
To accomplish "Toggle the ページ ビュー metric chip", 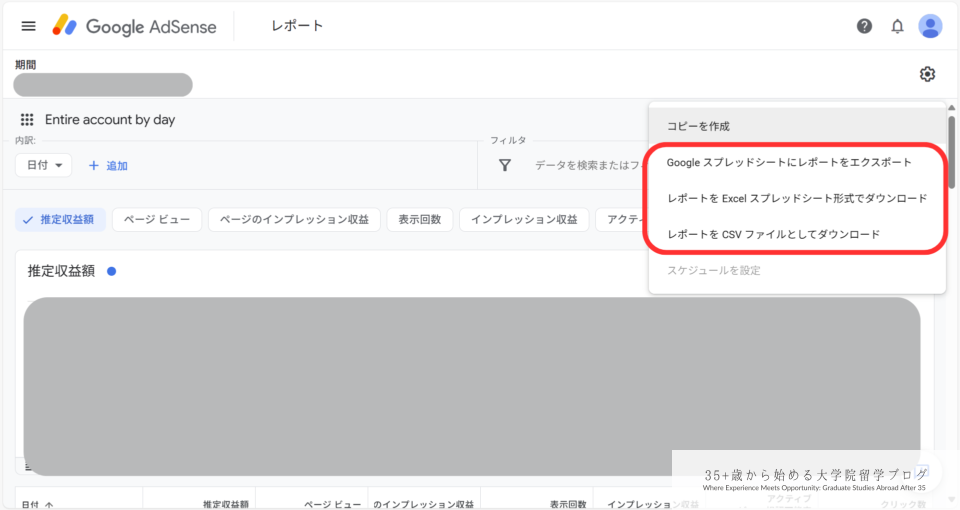I will point(157,219).
